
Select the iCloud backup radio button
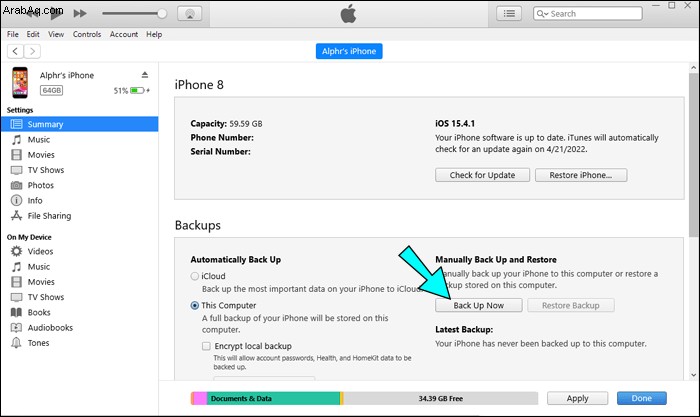[x=195, y=276]
